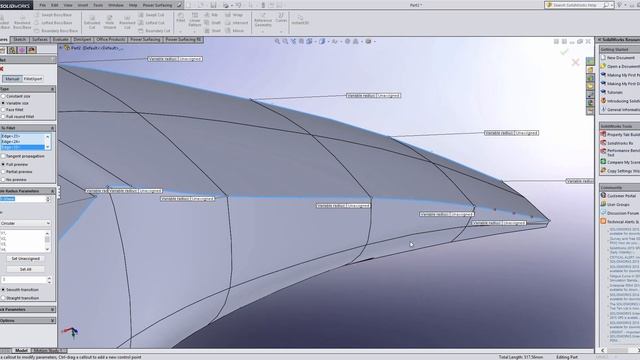
Task: Click the Search SolidWorks Help box
Action: [x=578, y=5]
